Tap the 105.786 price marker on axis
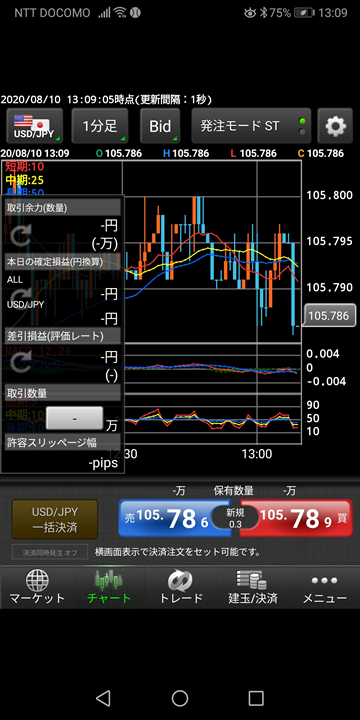The image size is (360, 720). tap(329, 316)
